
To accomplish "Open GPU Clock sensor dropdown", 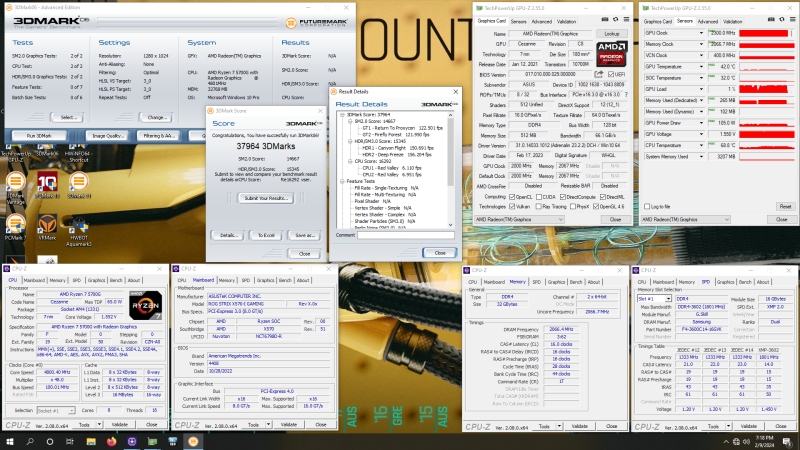I will tap(701, 33).
